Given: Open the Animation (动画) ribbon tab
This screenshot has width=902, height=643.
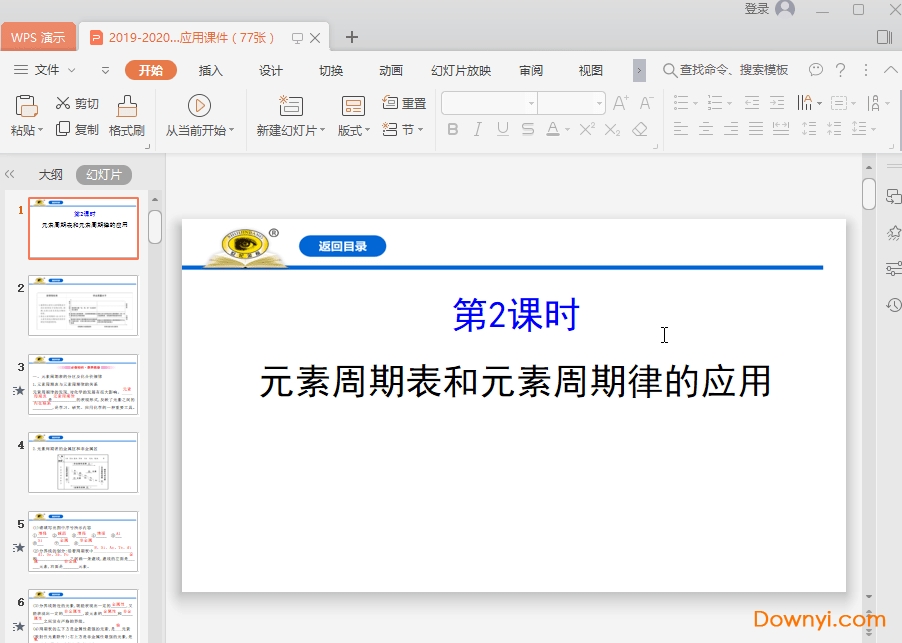Looking at the screenshot, I should coord(390,70).
